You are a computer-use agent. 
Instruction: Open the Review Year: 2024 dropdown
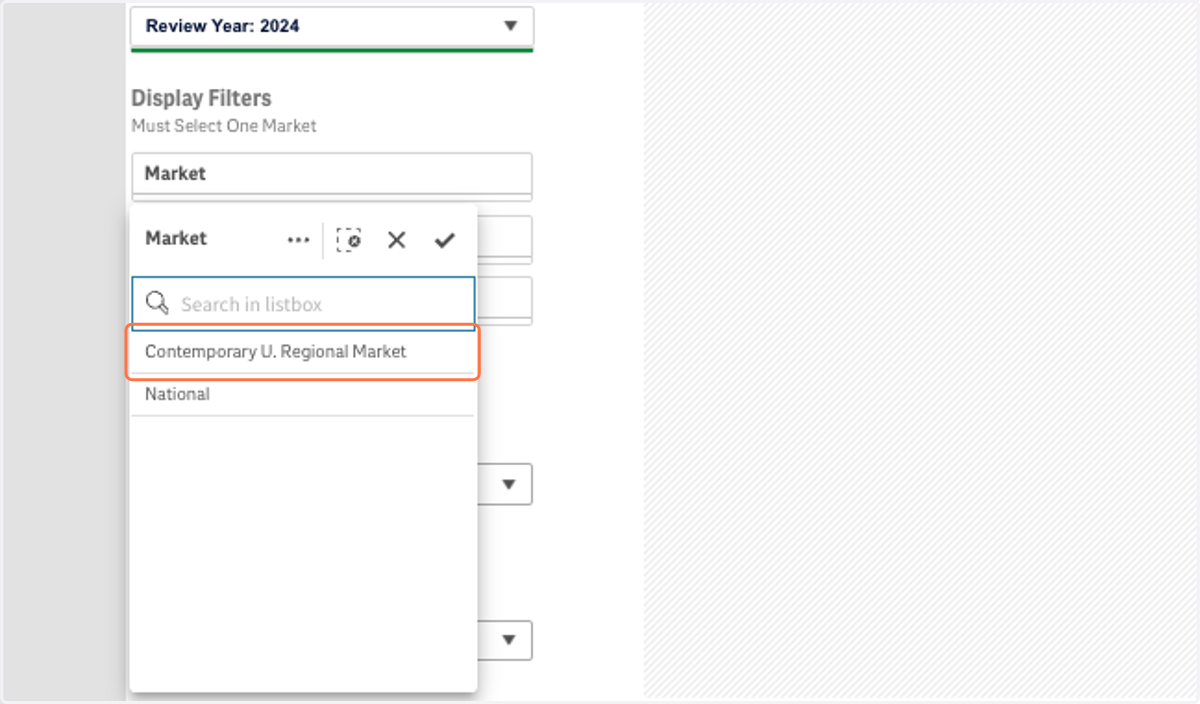[x=332, y=26]
